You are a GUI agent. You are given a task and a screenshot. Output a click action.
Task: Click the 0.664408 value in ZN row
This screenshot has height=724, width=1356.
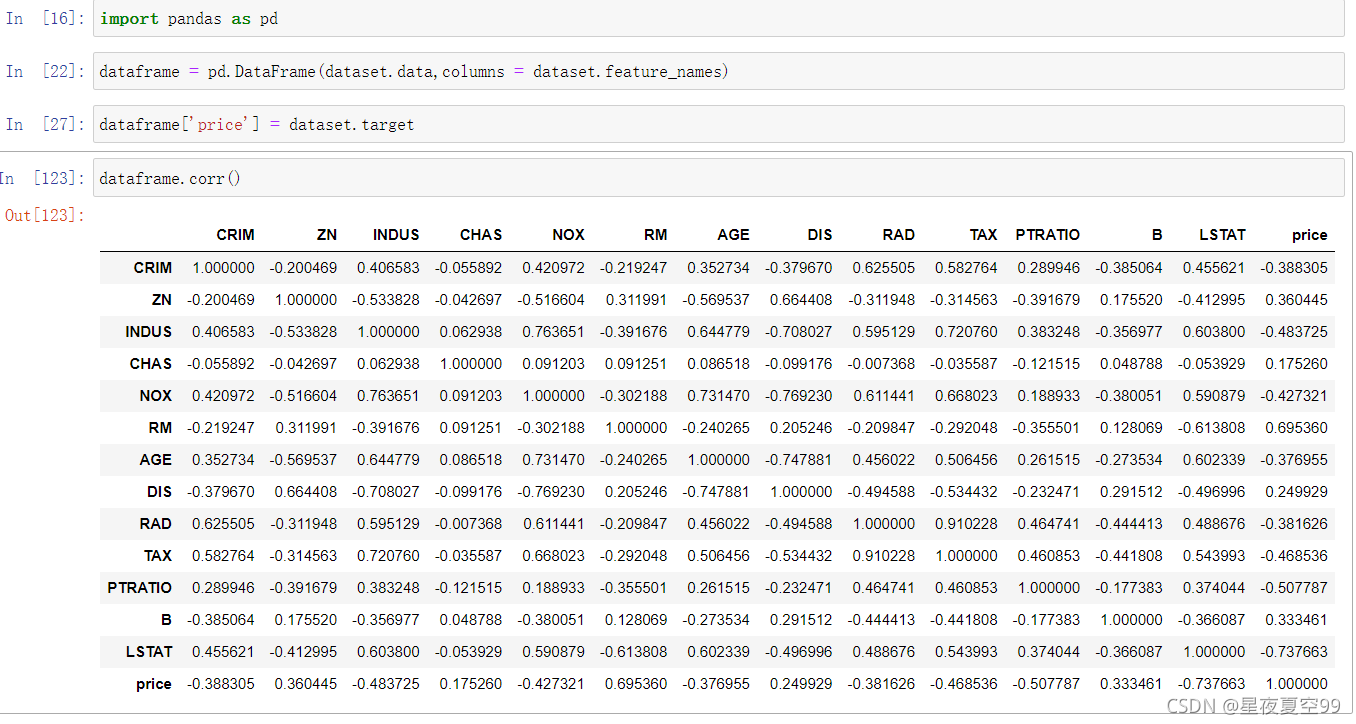pyautogui.click(x=801, y=300)
